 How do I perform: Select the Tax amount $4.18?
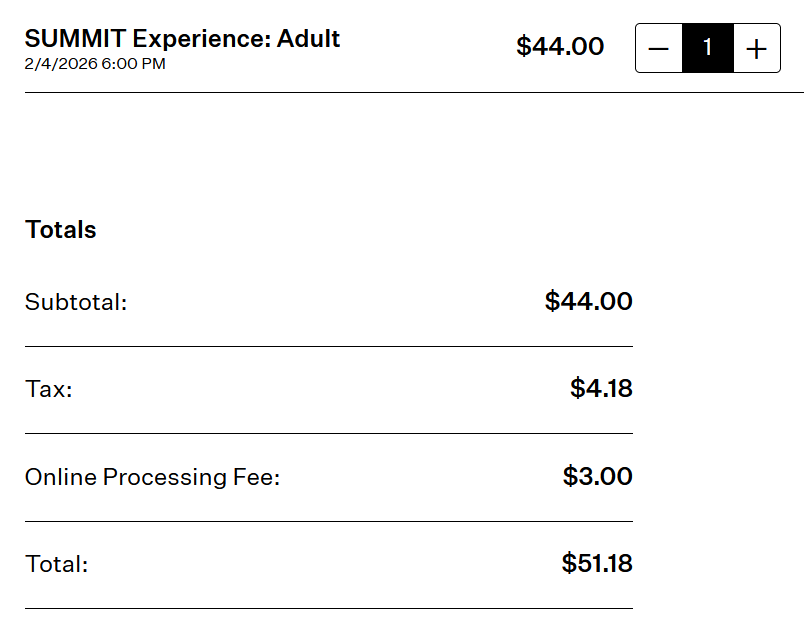pyautogui.click(x=601, y=388)
